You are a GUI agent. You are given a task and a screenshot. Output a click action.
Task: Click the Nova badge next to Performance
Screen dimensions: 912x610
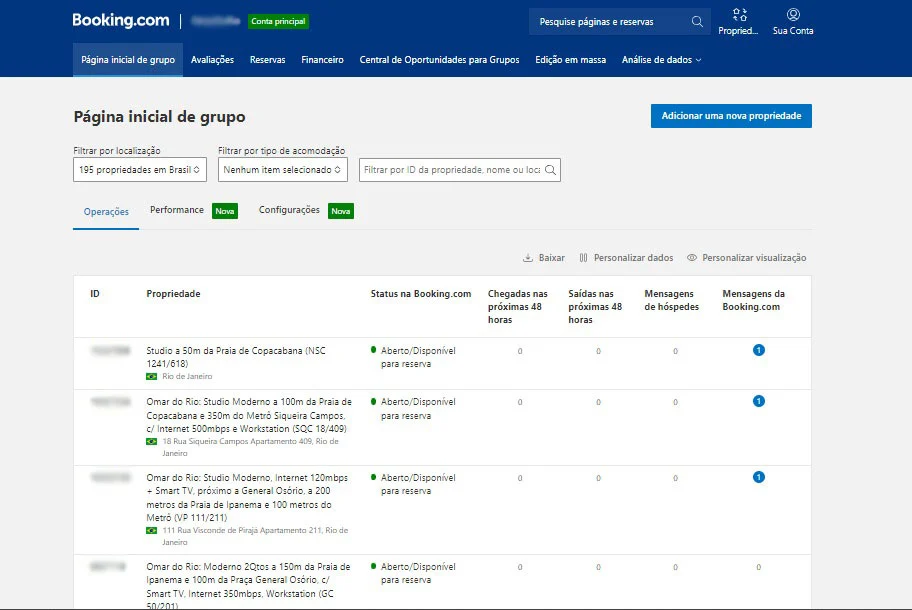pyautogui.click(x=225, y=211)
